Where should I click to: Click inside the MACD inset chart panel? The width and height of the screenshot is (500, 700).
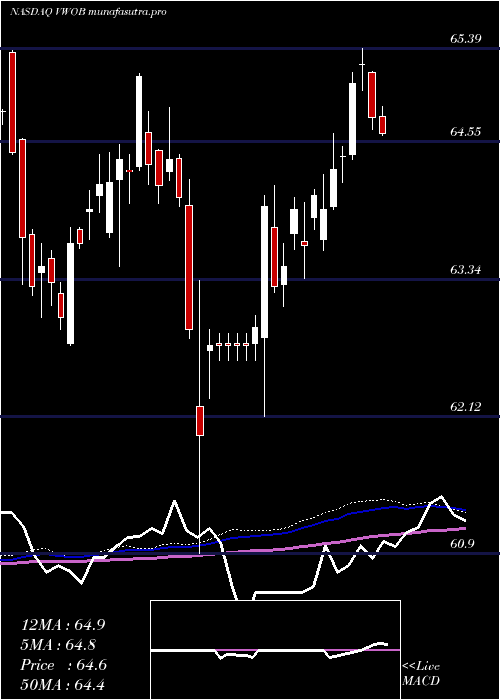[275, 650]
